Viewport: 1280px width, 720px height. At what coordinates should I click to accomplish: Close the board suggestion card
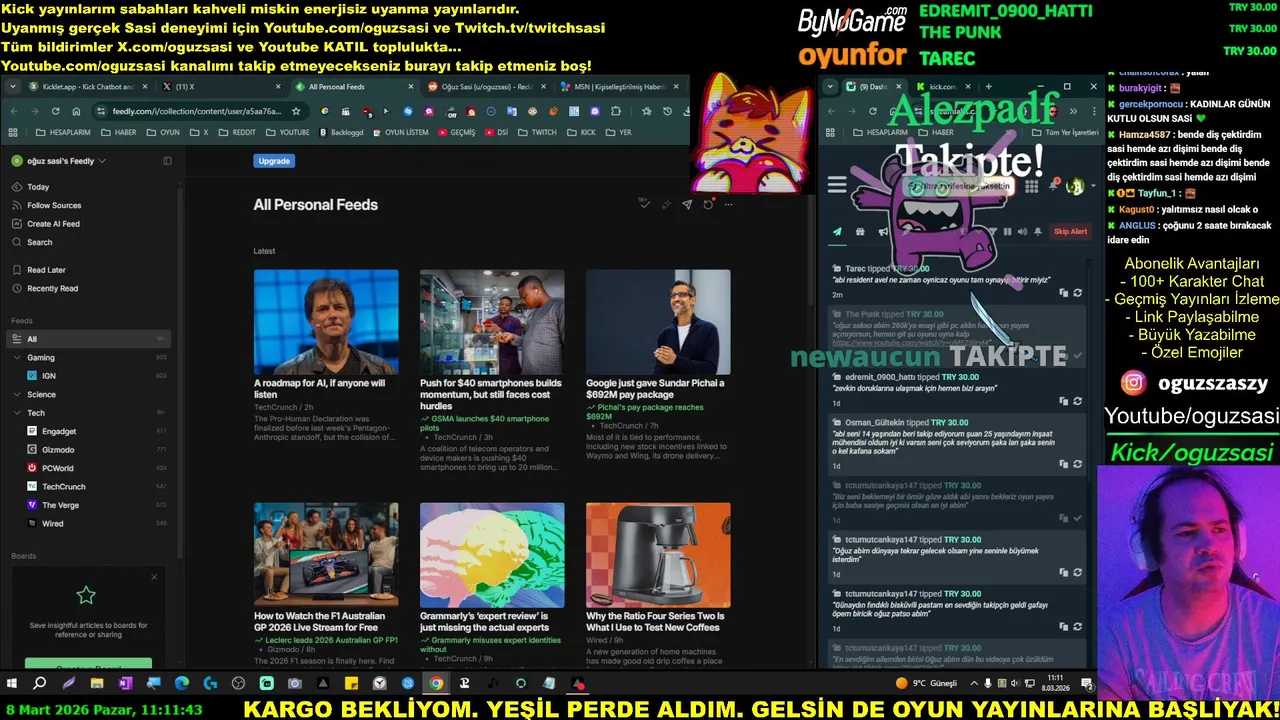(154, 577)
